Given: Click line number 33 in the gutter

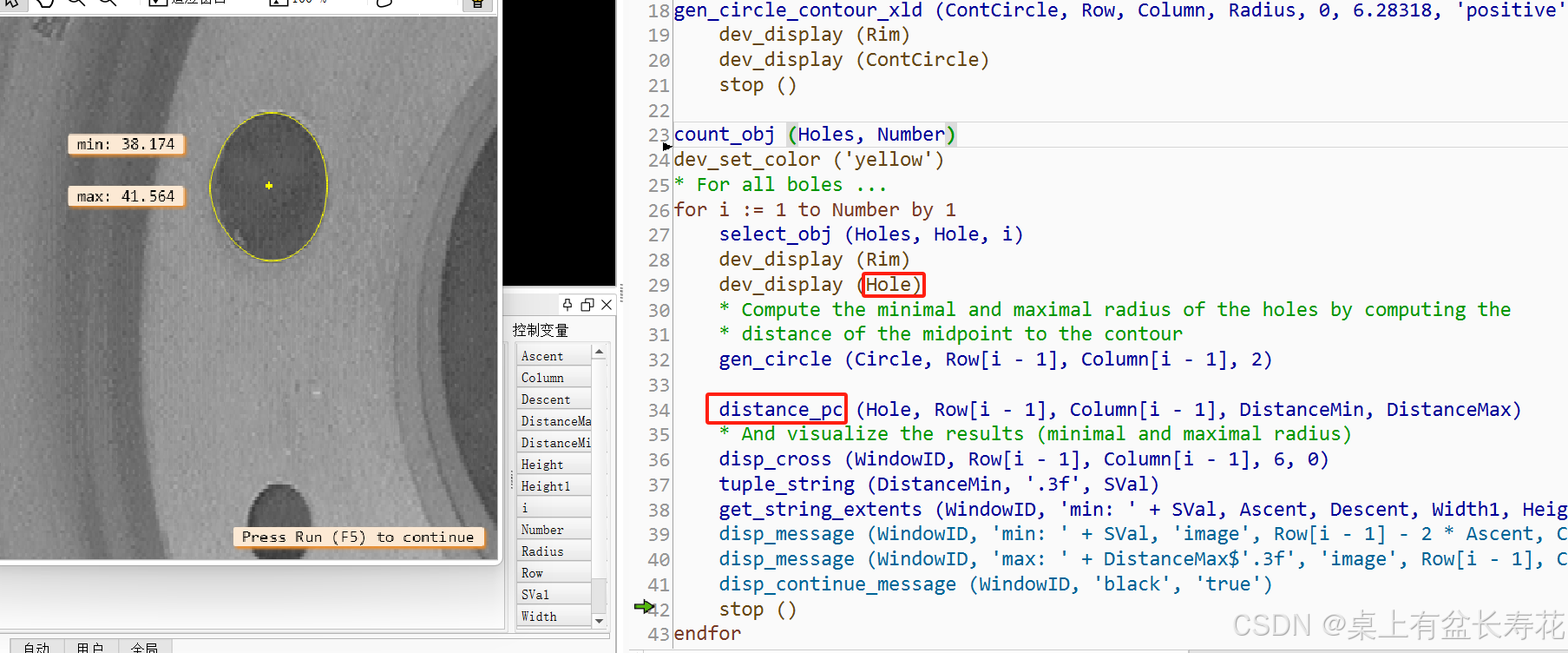Looking at the screenshot, I should coord(659,385).
